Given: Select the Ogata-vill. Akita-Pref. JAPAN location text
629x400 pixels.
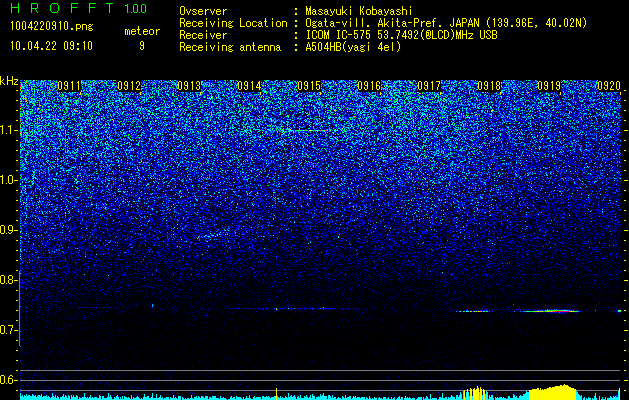Looking at the screenshot, I should pyautogui.click(x=446, y=23).
